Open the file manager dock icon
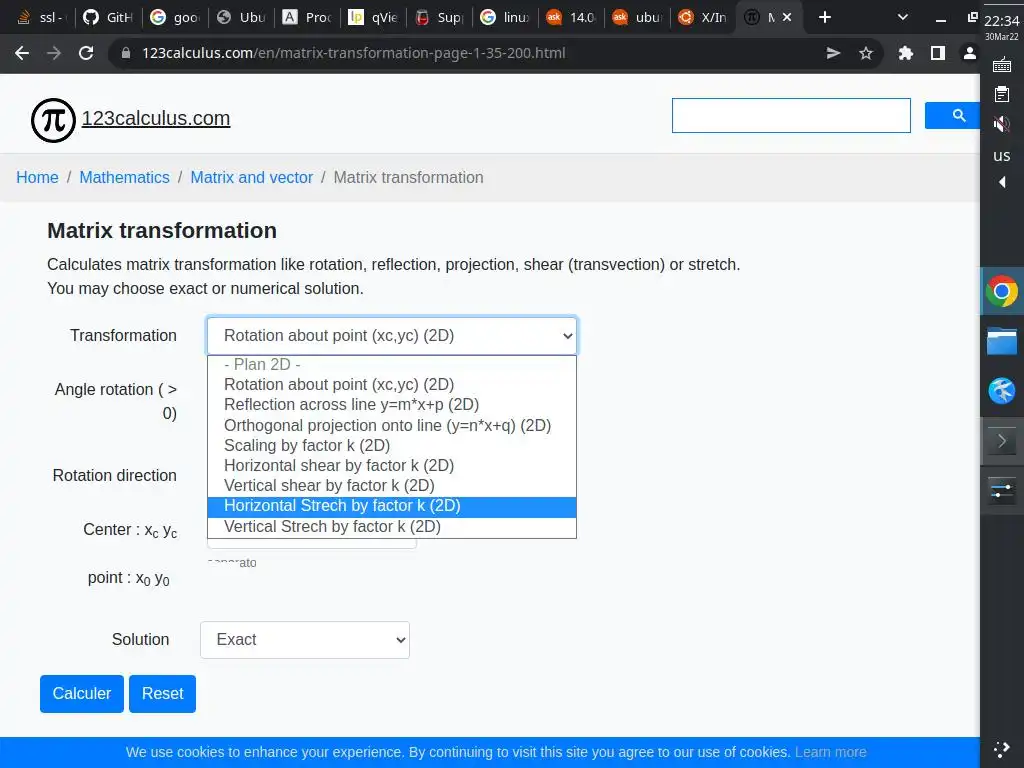The height and width of the screenshot is (768, 1024). 1002,341
